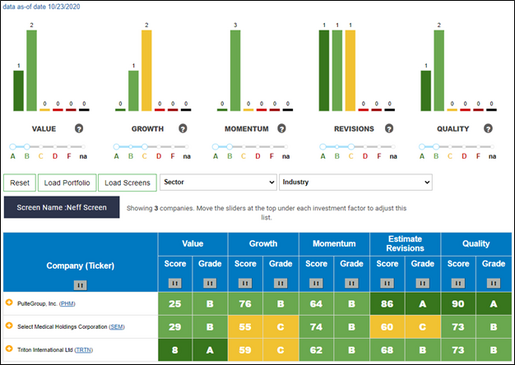The width and height of the screenshot is (515, 365).
Task: Click the Load Screens button
Action: point(127,183)
